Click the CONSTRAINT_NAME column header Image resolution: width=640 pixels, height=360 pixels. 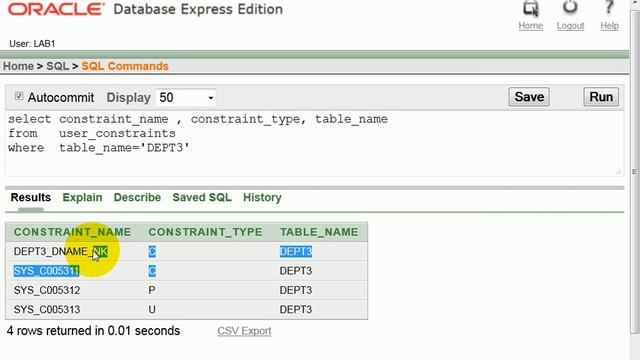(73, 232)
